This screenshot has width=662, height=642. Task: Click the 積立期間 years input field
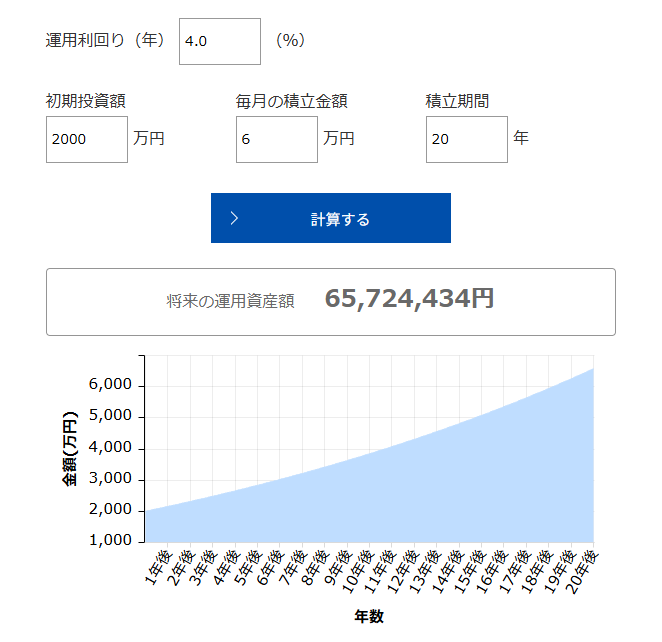pos(466,139)
